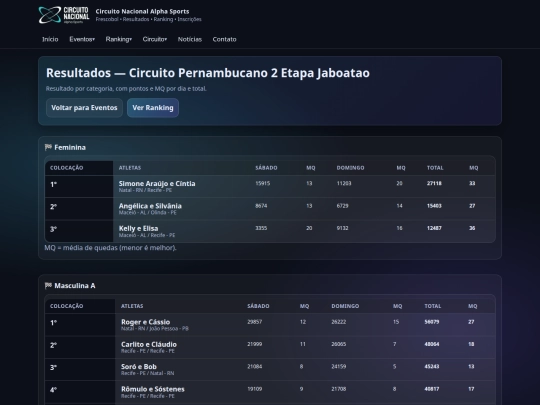The image size is (540, 405).
Task: Click Domingo score 11203
Action: tap(344, 184)
